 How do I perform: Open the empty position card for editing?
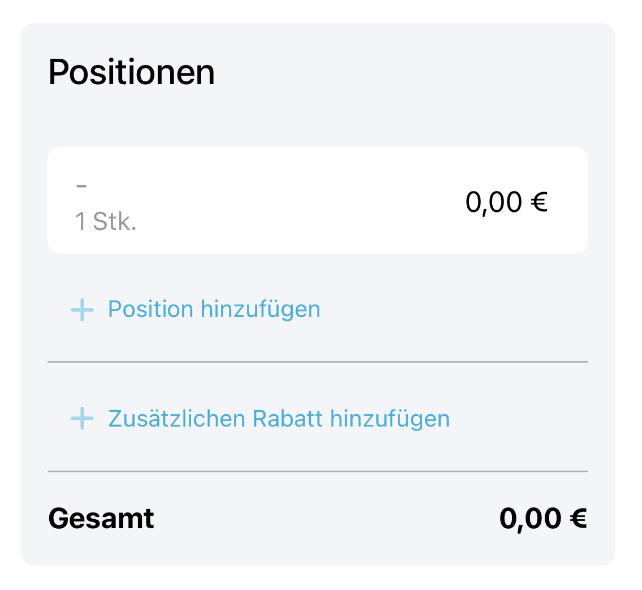pyautogui.click(x=318, y=200)
